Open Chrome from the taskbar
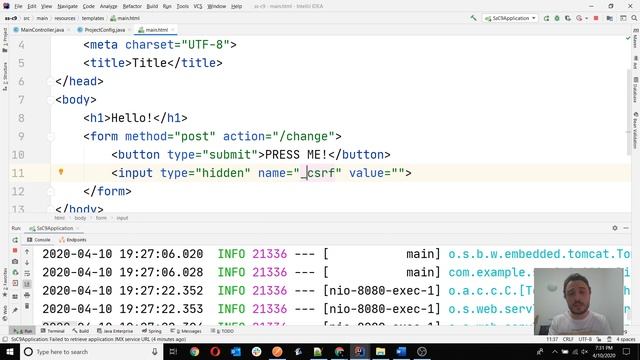This screenshot has width=640, height=360. click(x=194, y=351)
